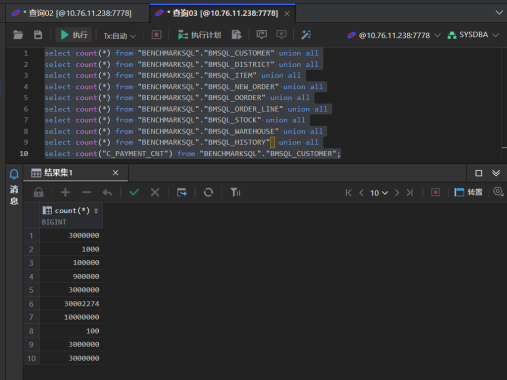This screenshot has width=507, height=380.
Task: Expand the tab list chevron at top right
Action: tap(499, 13)
